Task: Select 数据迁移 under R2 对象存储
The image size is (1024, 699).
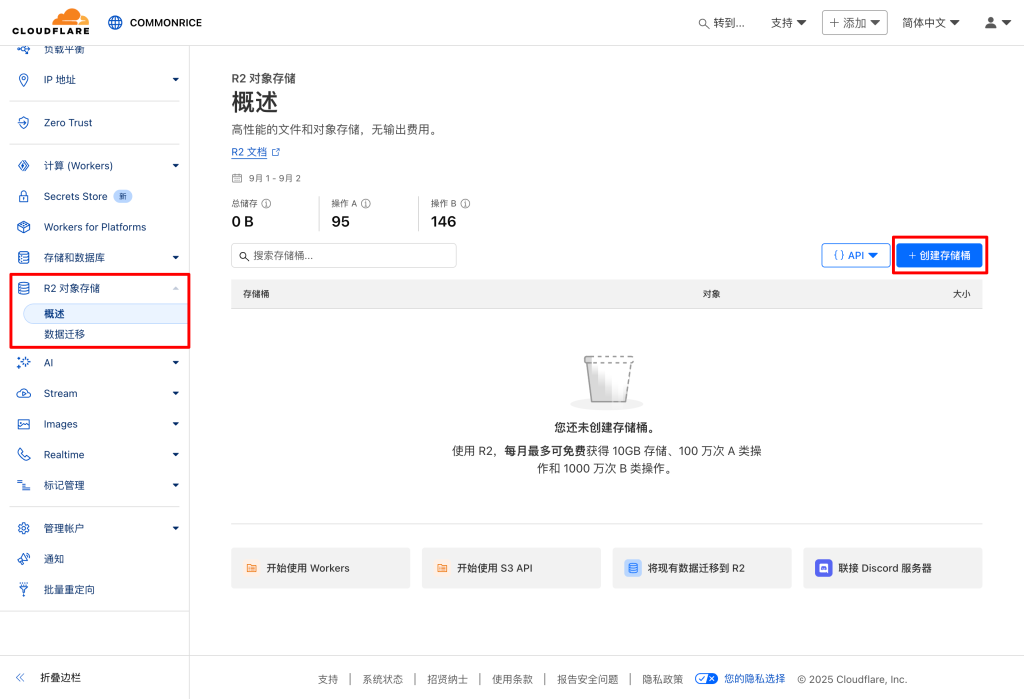Action: pyautogui.click(x=65, y=334)
